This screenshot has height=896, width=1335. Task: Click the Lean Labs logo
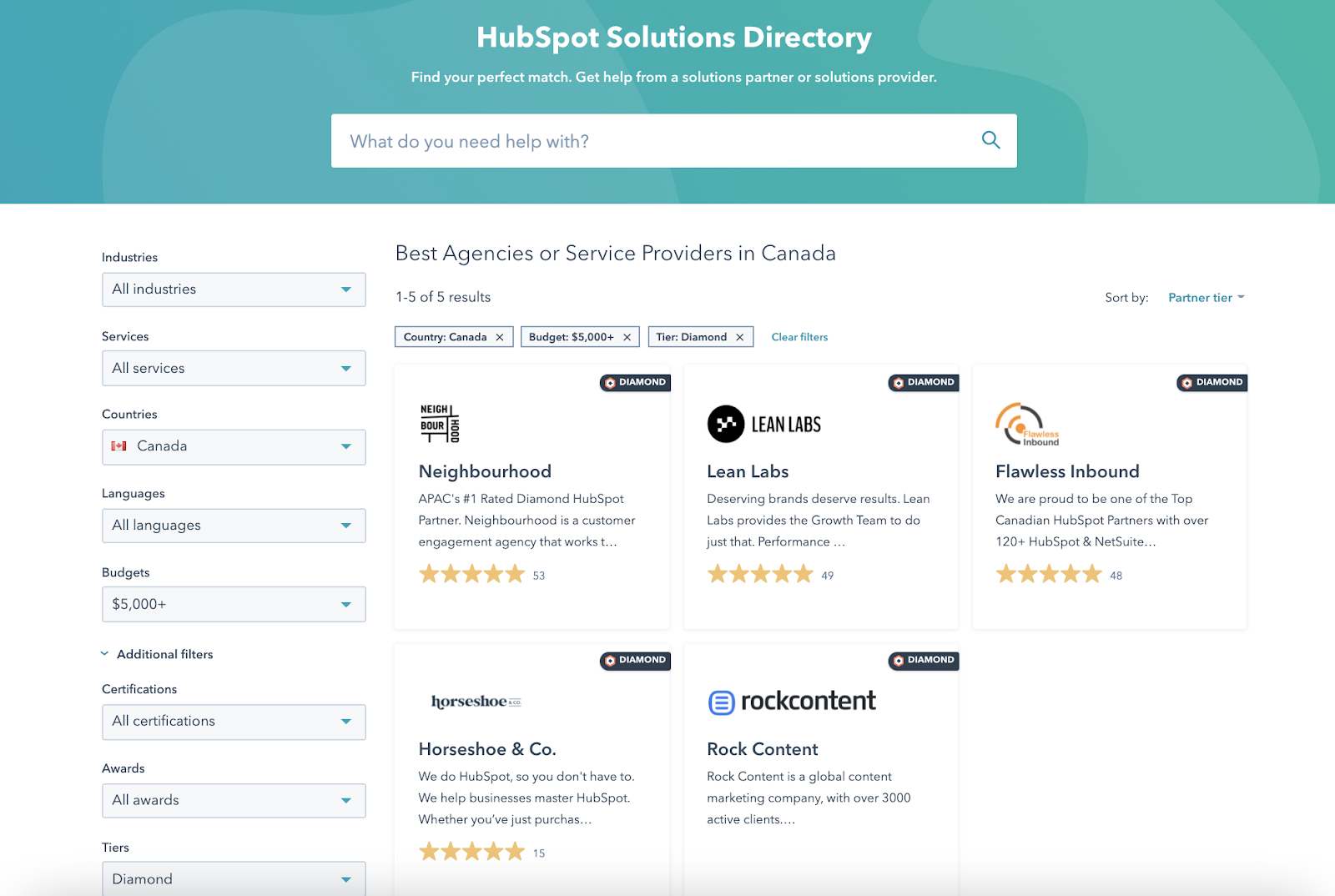[764, 424]
